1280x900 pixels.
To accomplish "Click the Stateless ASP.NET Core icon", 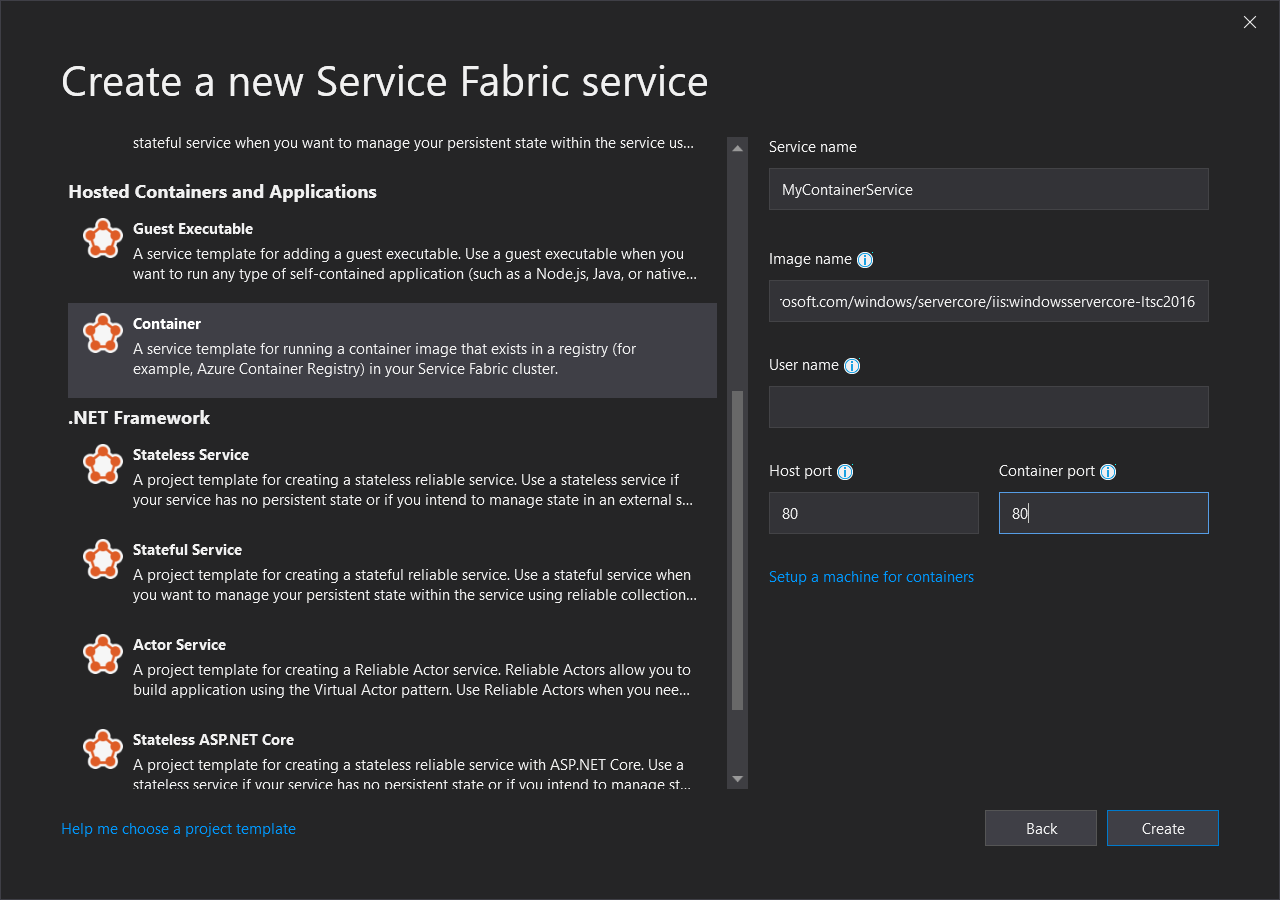I will (102, 750).
